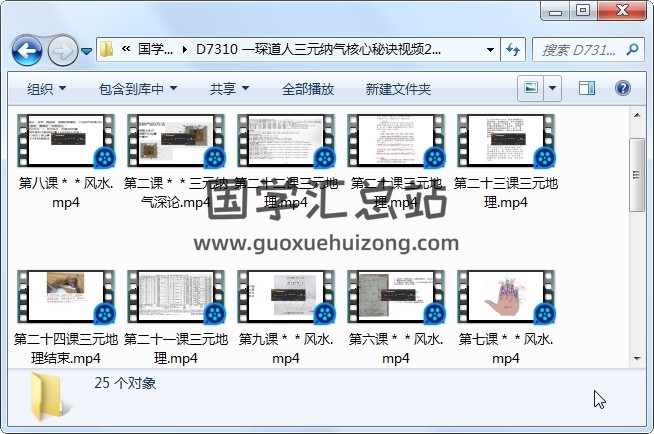Click the change view icon
Image resolution: width=654 pixels, height=434 pixels.
[531, 89]
